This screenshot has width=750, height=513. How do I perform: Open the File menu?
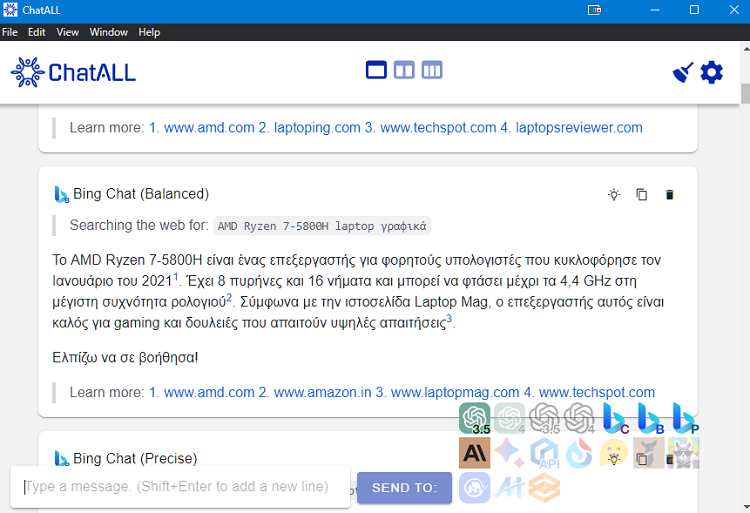coord(10,32)
